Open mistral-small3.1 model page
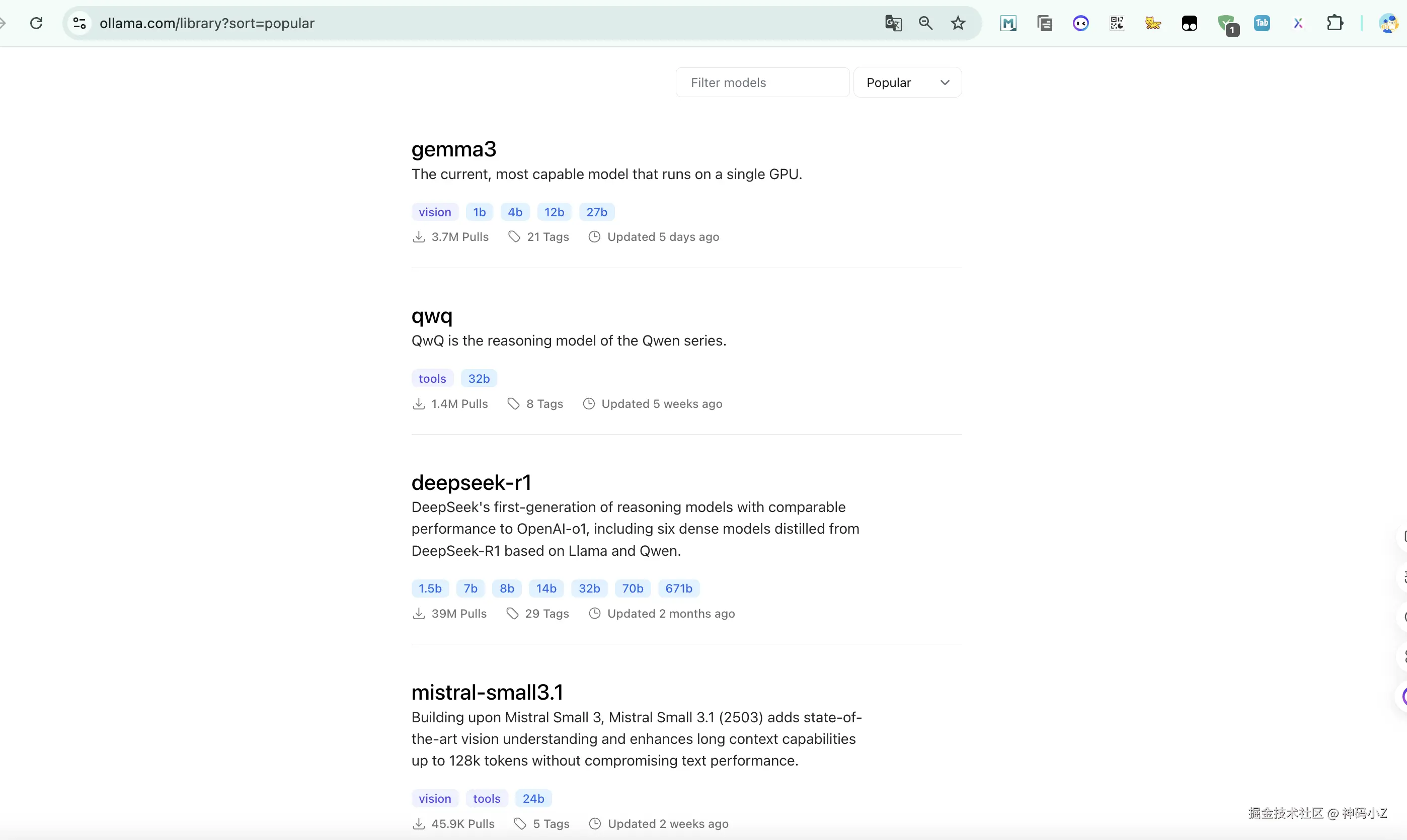The width and height of the screenshot is (1407, 840). pos(487,692)
